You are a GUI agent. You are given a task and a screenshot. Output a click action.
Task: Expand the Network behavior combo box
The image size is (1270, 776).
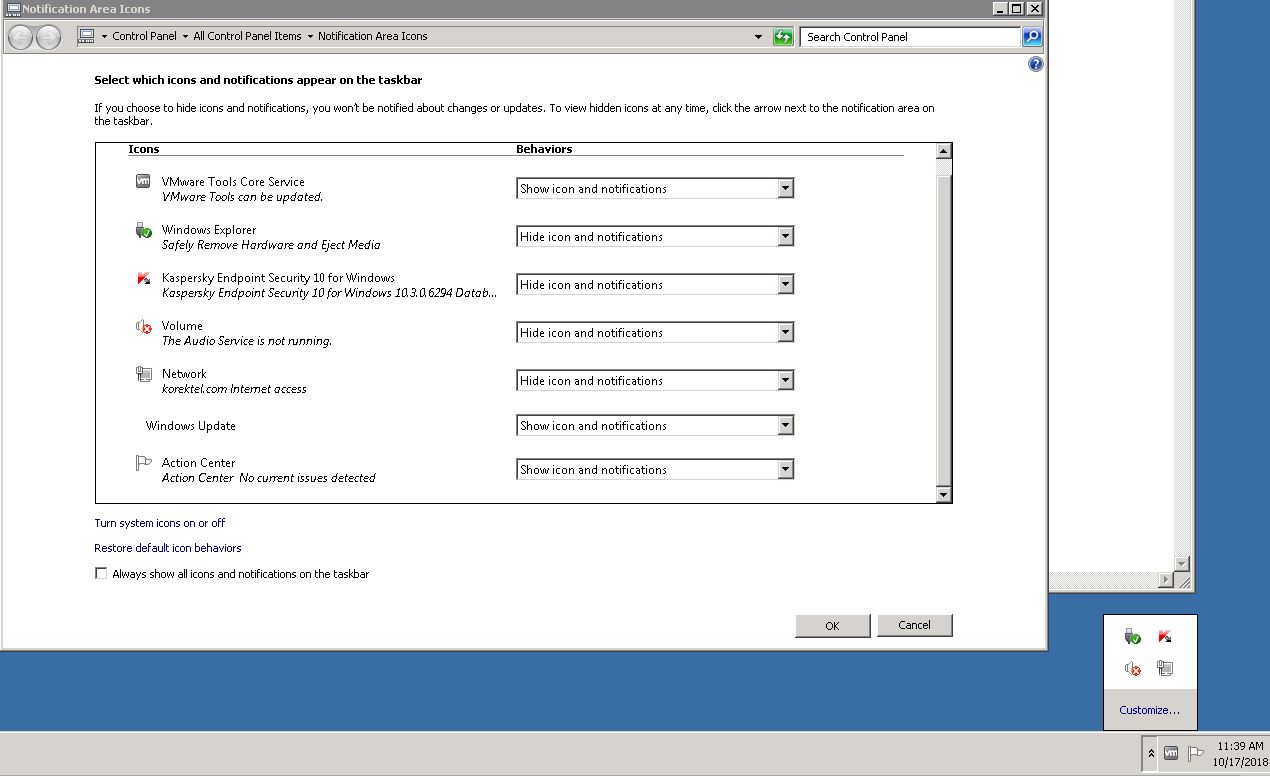click(654, 381)
